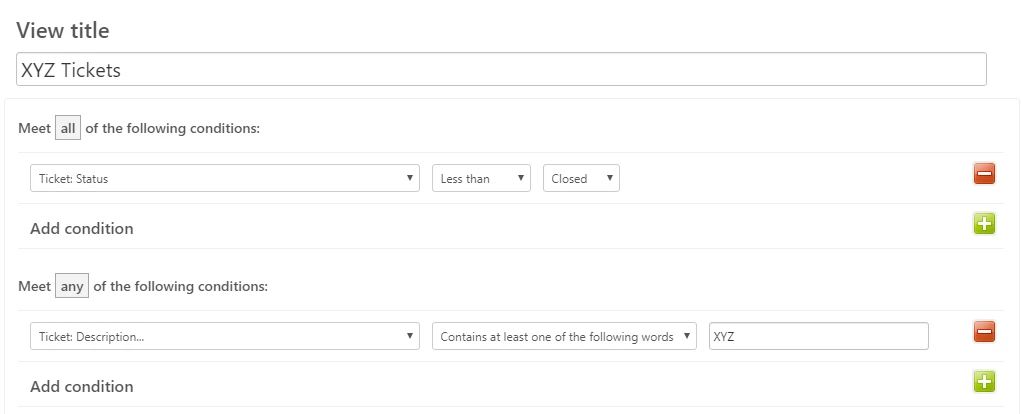Open the 'Less than' operator dropdown
The image size is (1021, 414).
[481, 178]
